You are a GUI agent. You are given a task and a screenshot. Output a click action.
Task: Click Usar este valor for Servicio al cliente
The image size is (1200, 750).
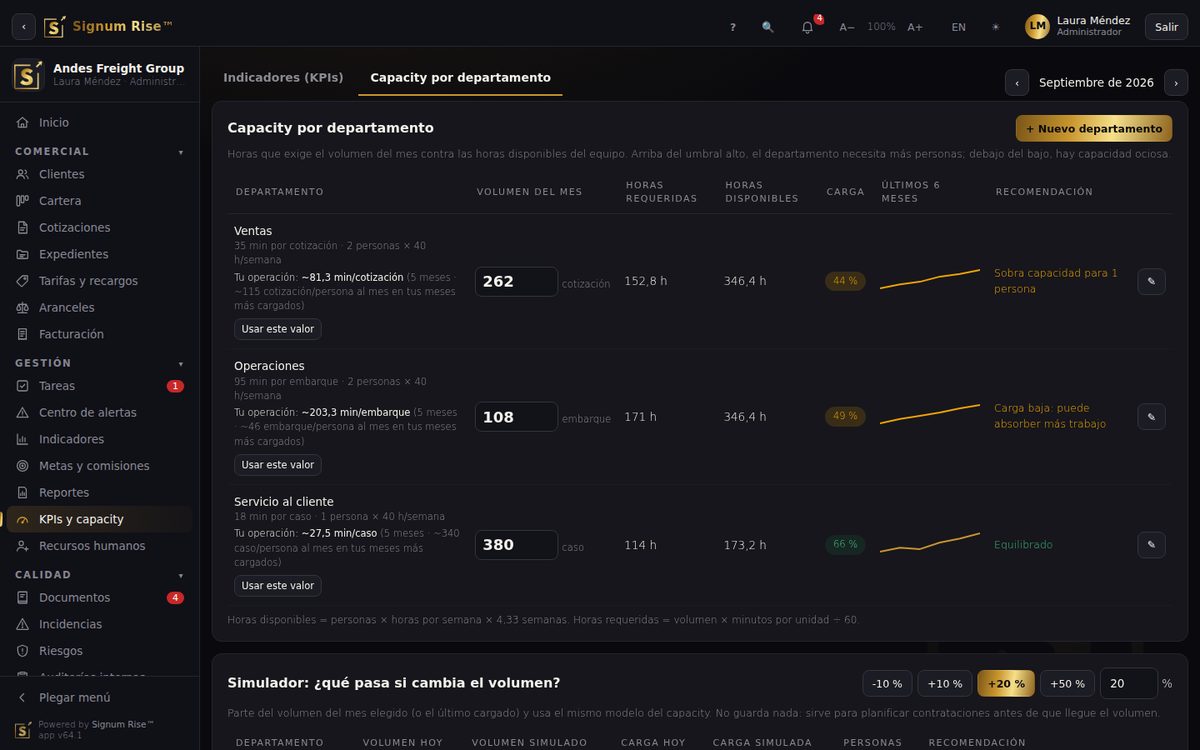(278, 586)
